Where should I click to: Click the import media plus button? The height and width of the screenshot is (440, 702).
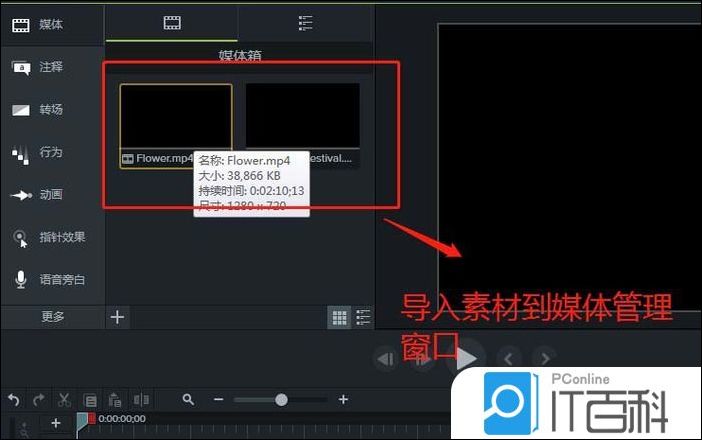[x=117, y=317]
